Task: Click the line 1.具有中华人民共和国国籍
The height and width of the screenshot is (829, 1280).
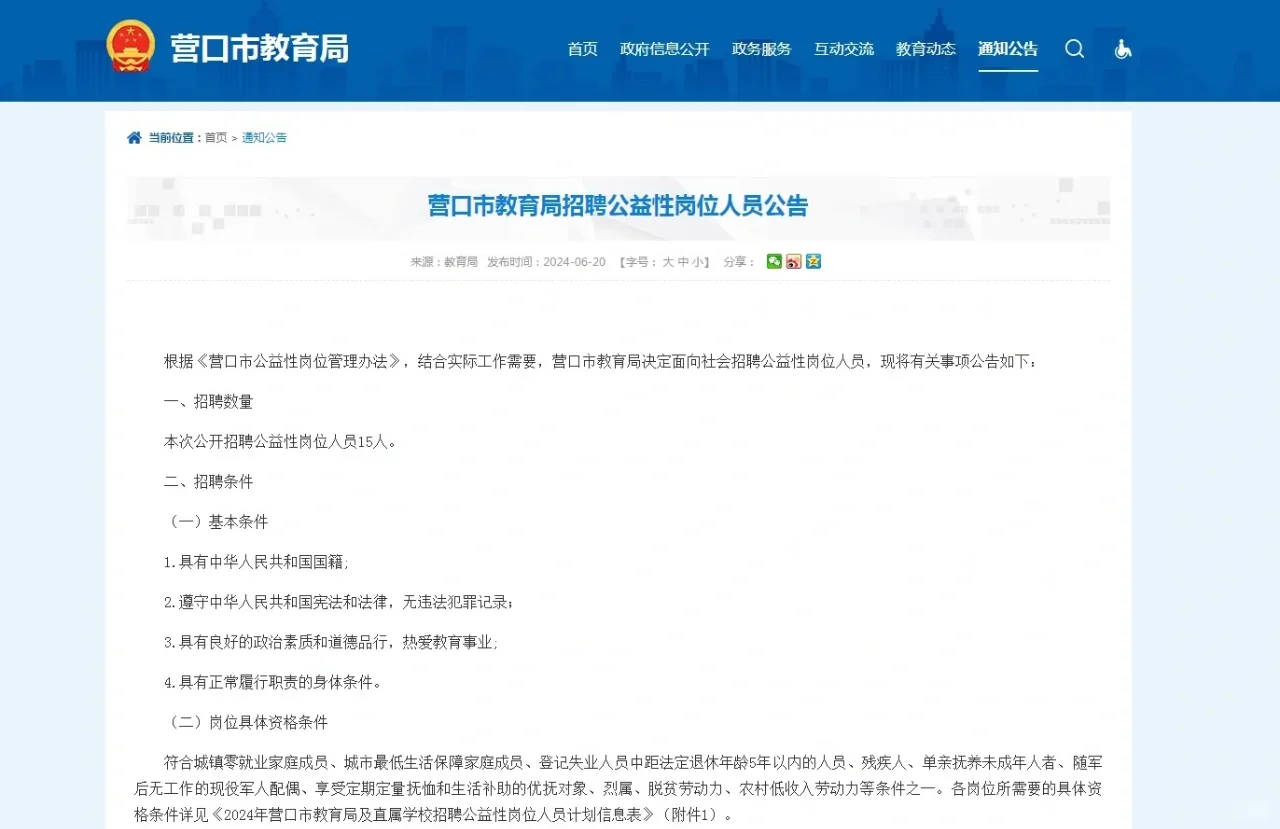Action: tap(256, 562)
